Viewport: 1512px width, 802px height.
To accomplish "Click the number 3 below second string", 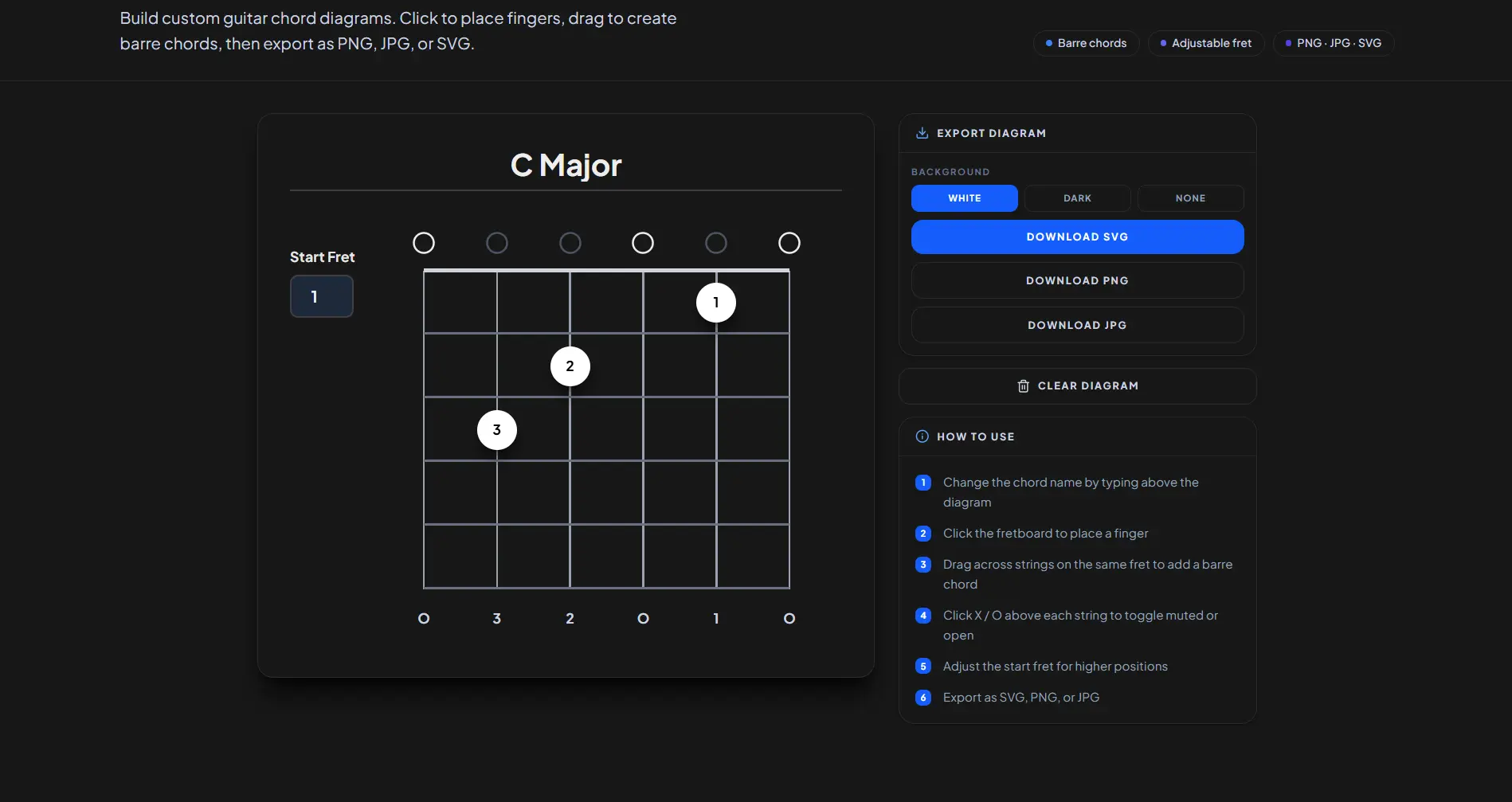I will (497, 619).
